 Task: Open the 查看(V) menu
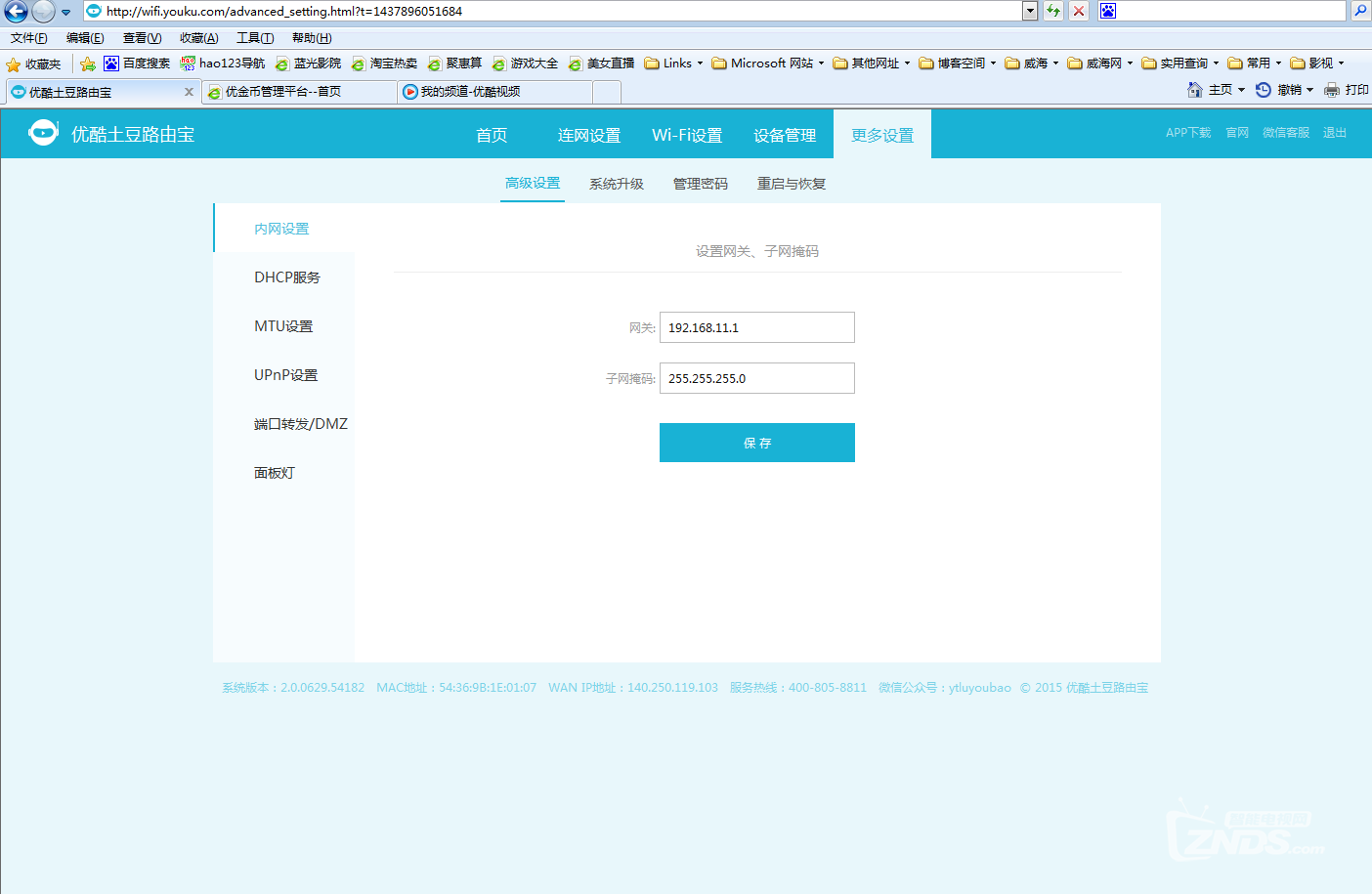click(x=142, y=38)
